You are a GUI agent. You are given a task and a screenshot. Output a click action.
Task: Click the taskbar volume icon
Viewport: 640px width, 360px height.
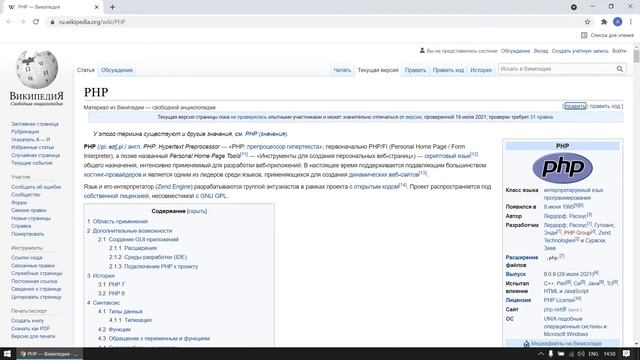point(581,353)
